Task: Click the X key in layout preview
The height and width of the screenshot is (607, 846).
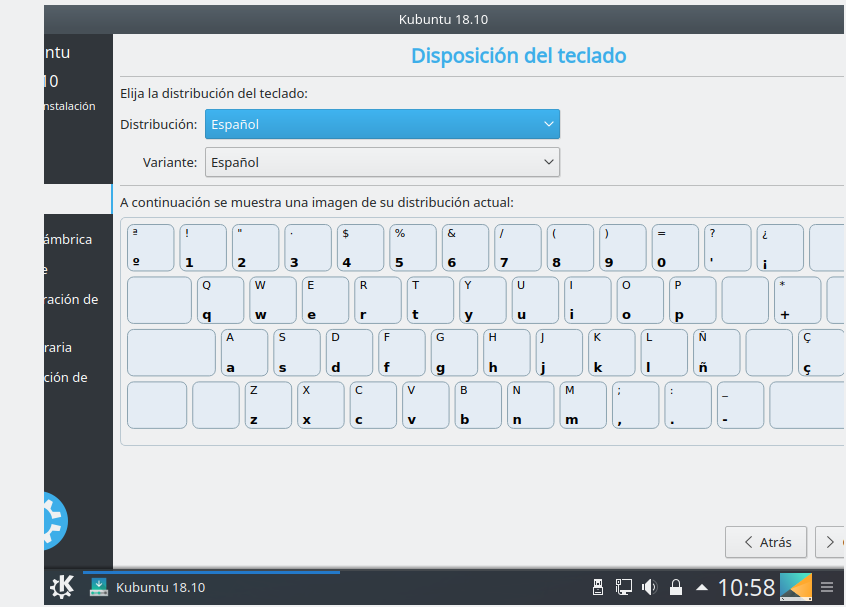Action: tap(320, 405)
